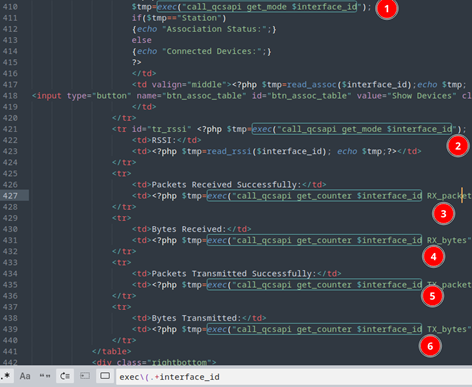Click the "Packets Transmitted Successfully:" text
Screen dimensions: 472x387
tap(234, 274)
